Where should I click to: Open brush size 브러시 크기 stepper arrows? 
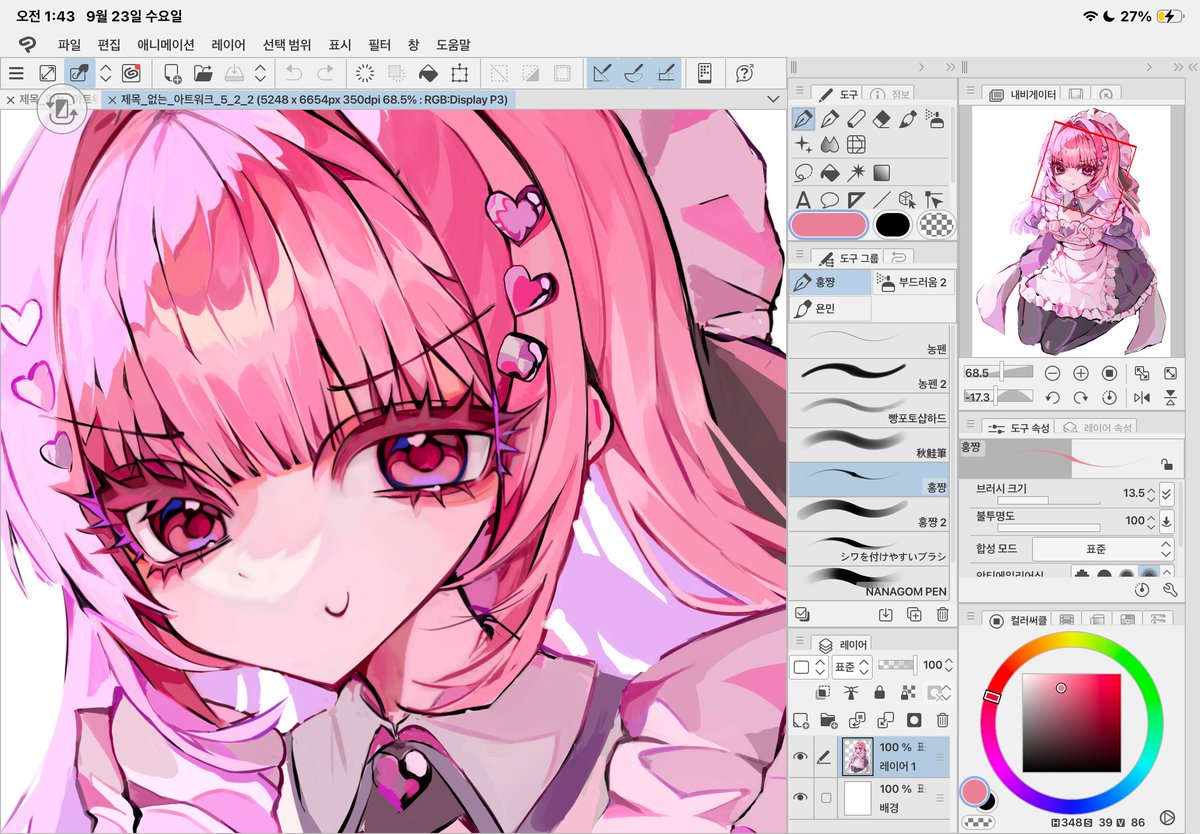coord(1151,494)
